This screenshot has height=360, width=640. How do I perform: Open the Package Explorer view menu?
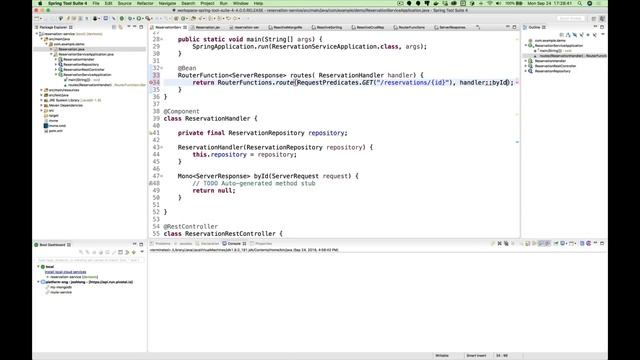(129, 27)
